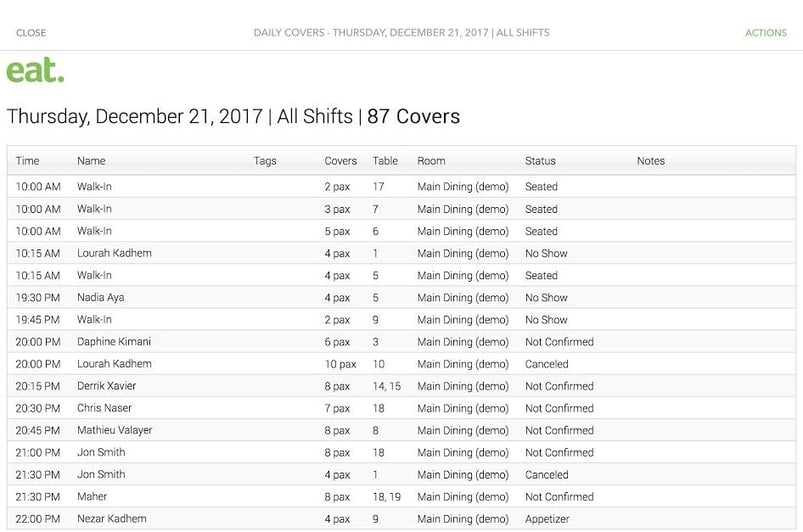Open the Nadia Aya 19:30 booking
This screenshot has height=532, width=803.
tap(402, 297)
